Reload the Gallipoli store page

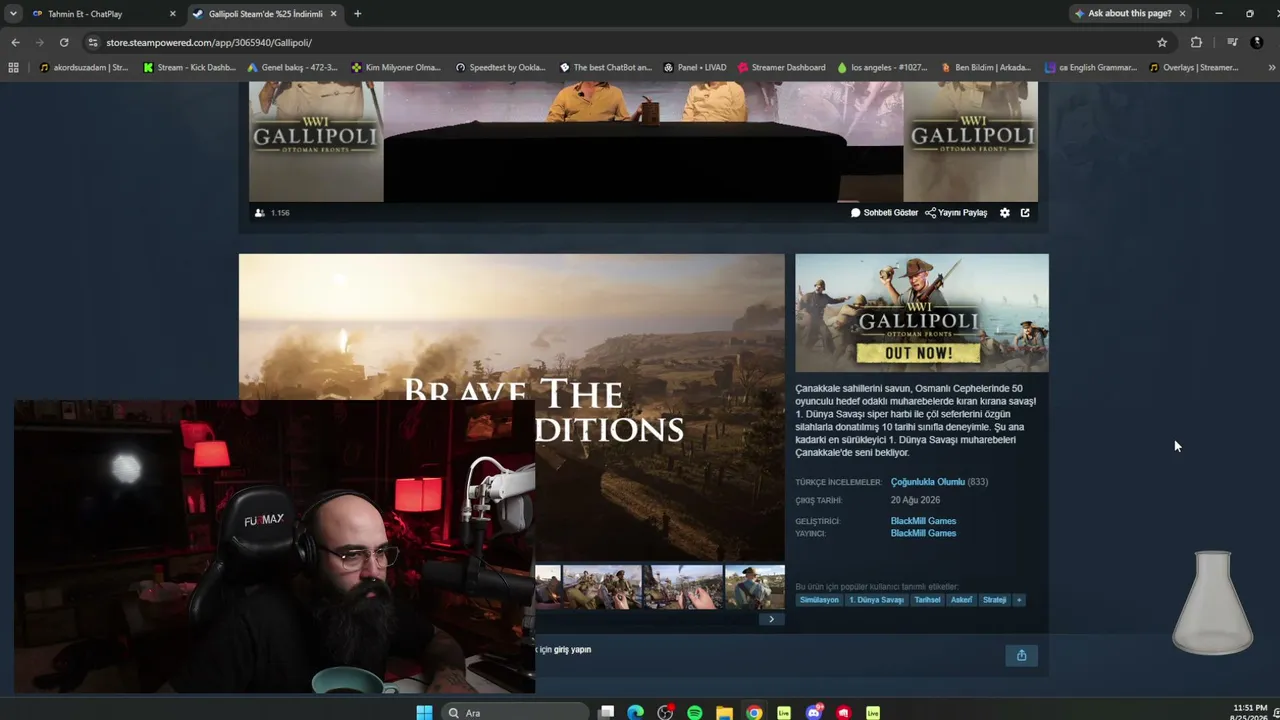[64, 43]
